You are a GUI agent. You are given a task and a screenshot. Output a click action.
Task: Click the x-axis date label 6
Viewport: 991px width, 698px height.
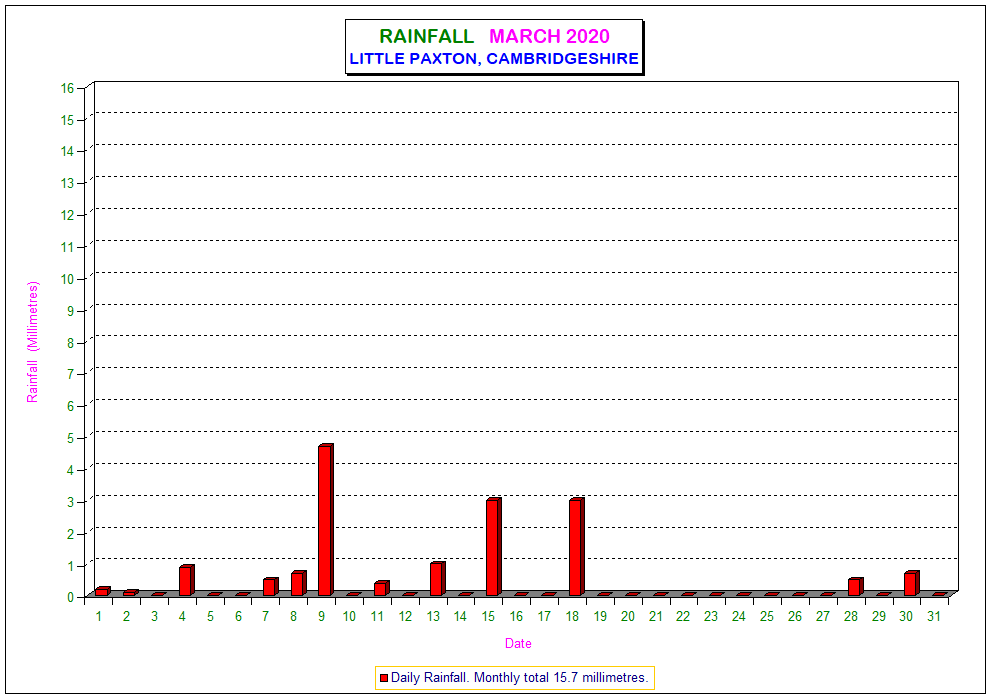[x=238, y=616]
